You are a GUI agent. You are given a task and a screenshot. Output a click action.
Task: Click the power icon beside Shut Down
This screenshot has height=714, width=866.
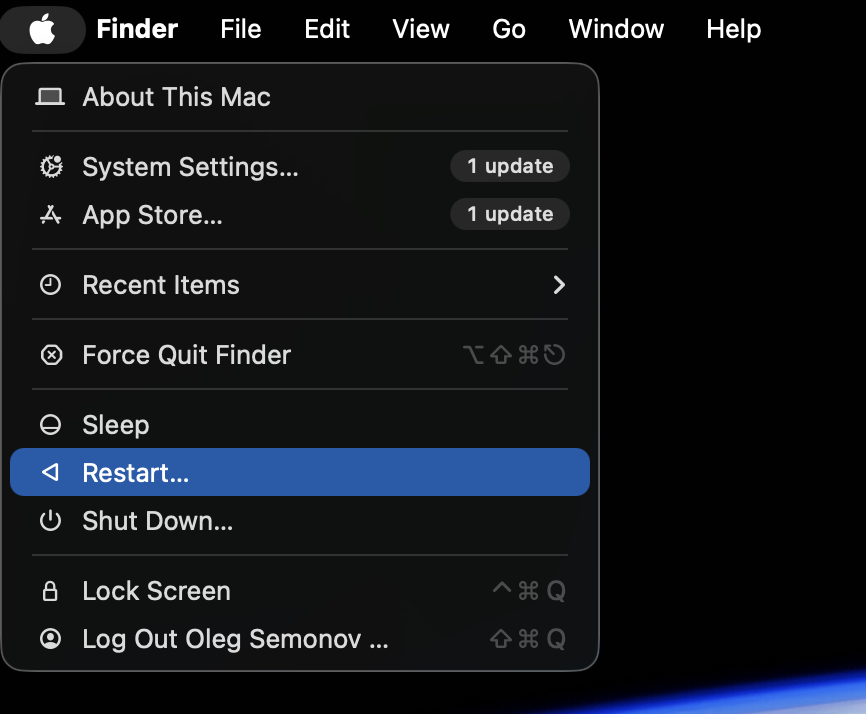pyautogui.click(x=50, y=521)
